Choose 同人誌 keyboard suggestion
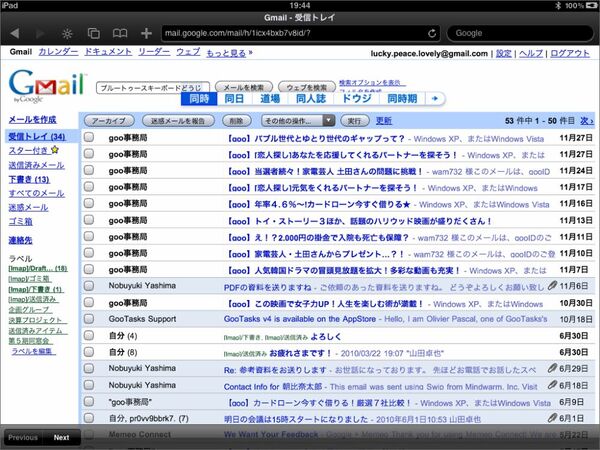600x450 pixels. click(x=311, y=98)
